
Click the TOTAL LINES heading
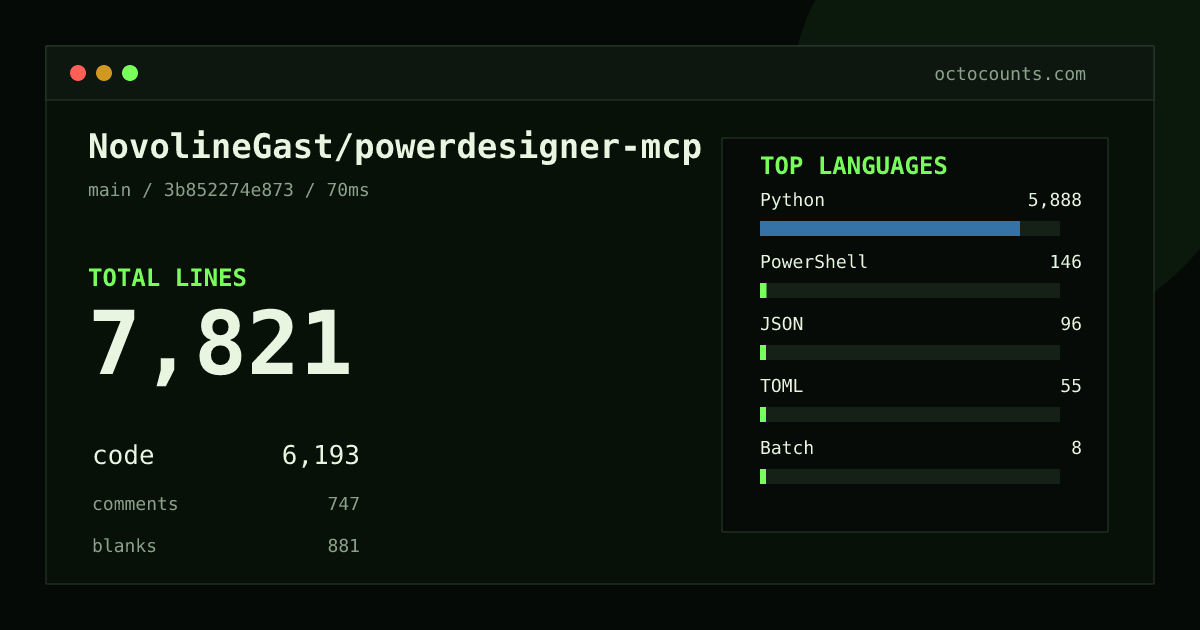click(x=167, y=278)
